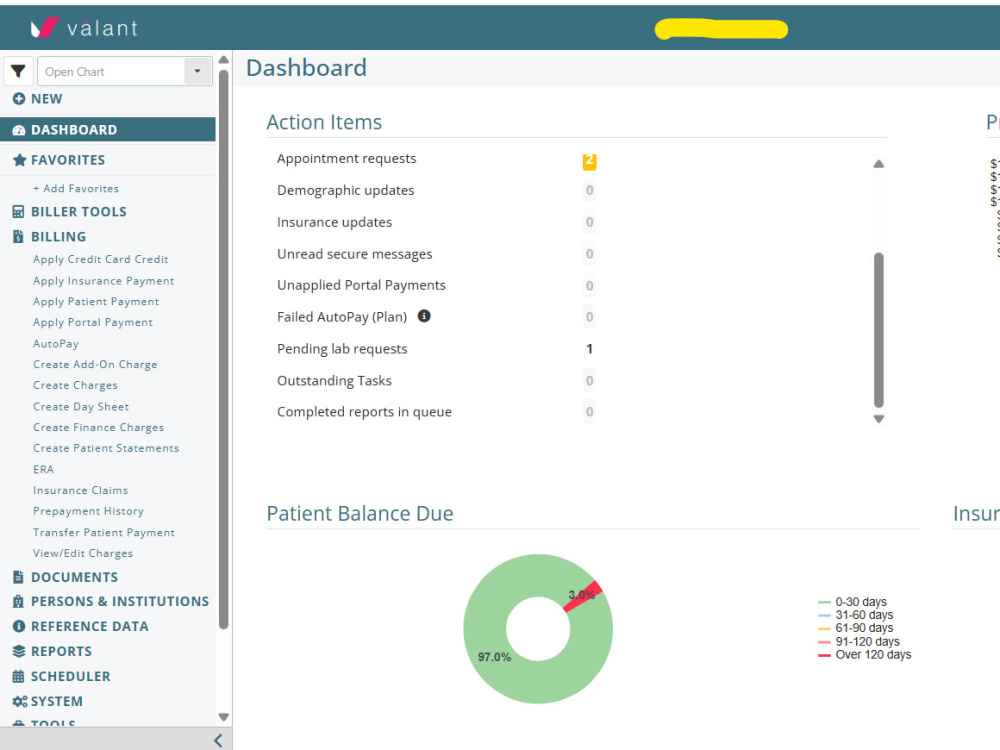The image size is (1000, 750).
Task: Open View/Edit Charges link
Action: click(x=83, y=554)
